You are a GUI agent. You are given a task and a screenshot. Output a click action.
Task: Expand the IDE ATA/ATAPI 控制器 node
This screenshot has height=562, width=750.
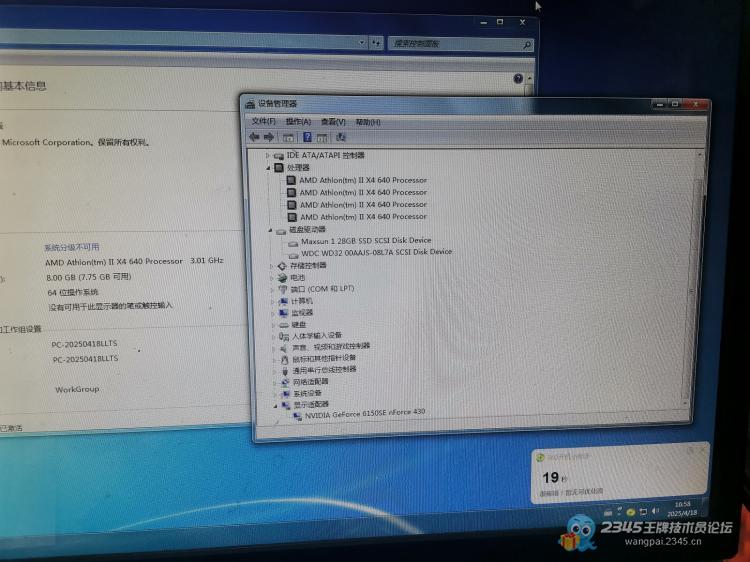click(x=268, y=155)
